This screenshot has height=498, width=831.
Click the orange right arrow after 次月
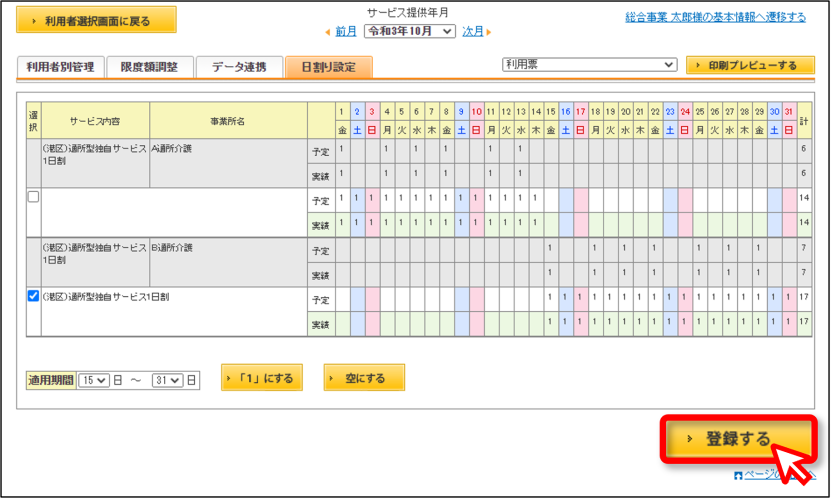click(489, 32)
